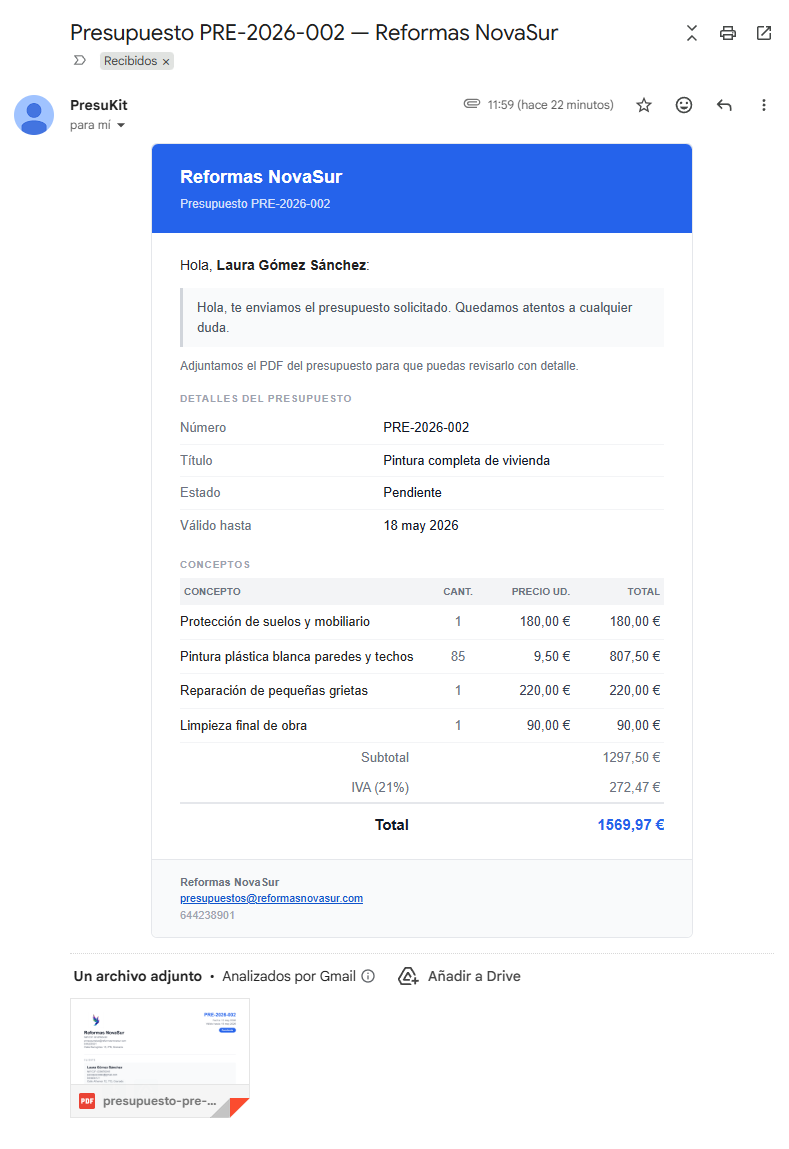Click the Protección de suelos y mobiliario row
This screenshot has width=789, height=1149.
tap(421, 621)
